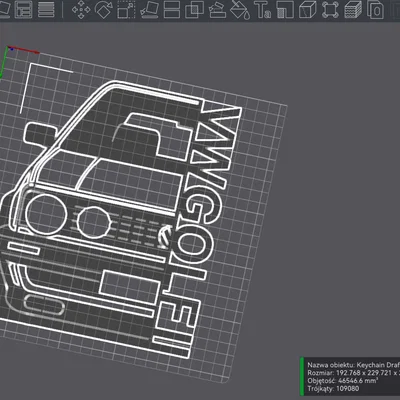The height and width of the screenshot is (400, 400).
Task: Select the Move tool
Action: pyautogui.click(x=81, y=9)
